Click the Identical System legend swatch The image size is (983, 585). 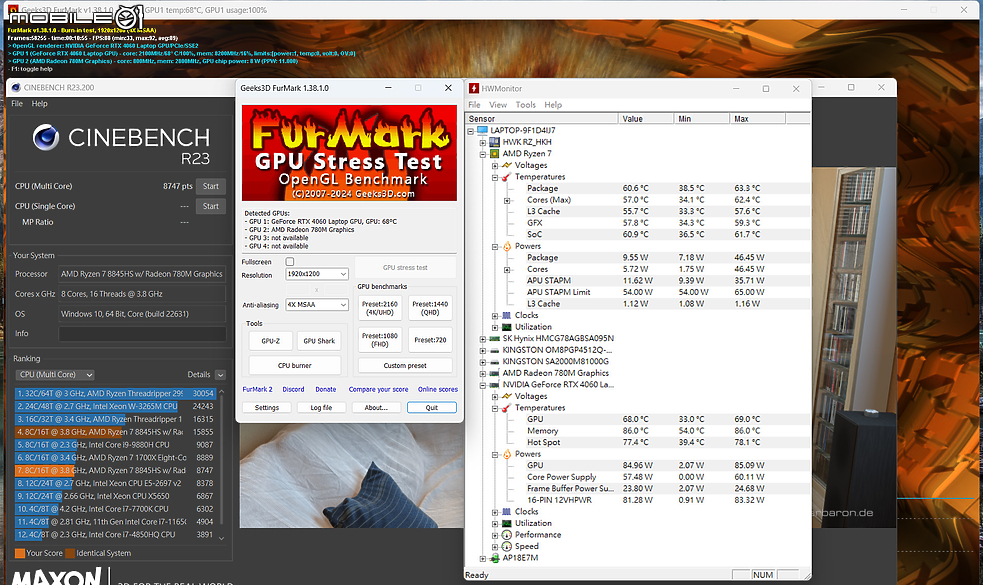pyautogui.click(x=70, y=553)
